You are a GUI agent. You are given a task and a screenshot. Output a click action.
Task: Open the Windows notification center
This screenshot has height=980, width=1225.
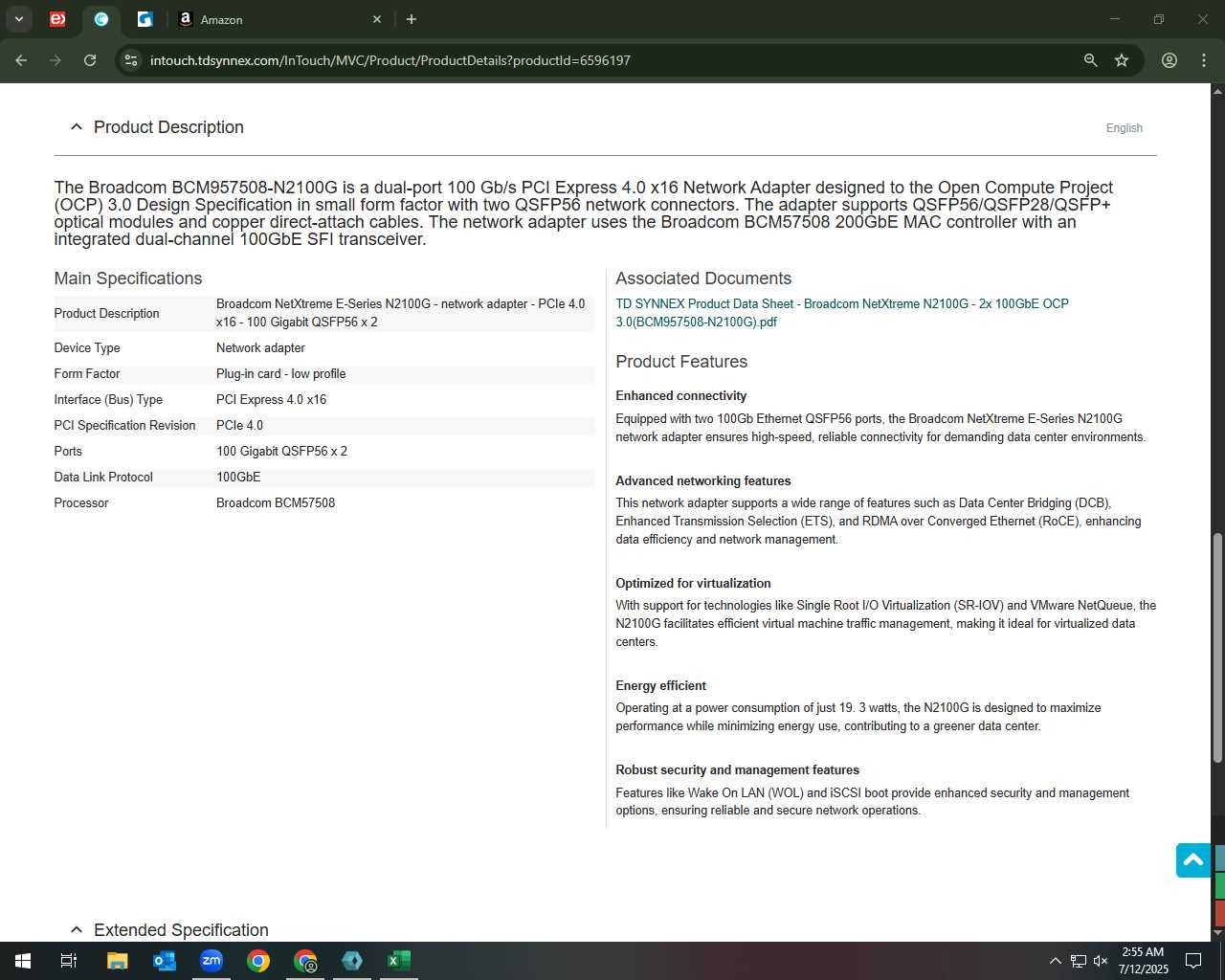[1194, 961]
